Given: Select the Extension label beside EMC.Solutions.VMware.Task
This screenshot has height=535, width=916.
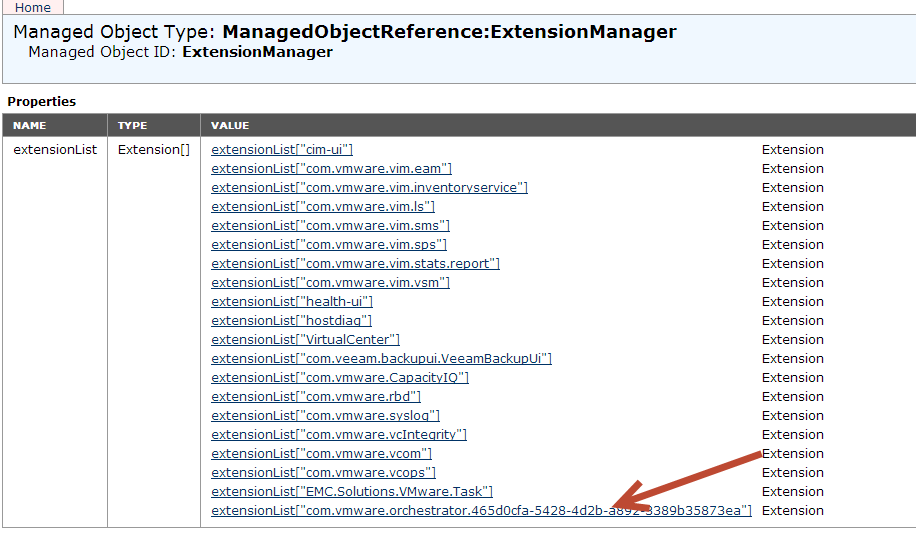Looking at the screenshot, I should tap(793, 491).
